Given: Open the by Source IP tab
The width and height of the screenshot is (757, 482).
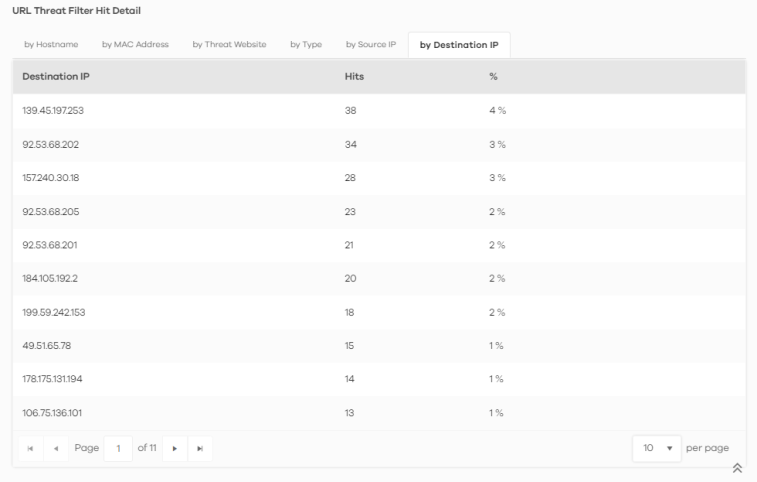Looking at the screenshot, I should (x=371, y=44).
